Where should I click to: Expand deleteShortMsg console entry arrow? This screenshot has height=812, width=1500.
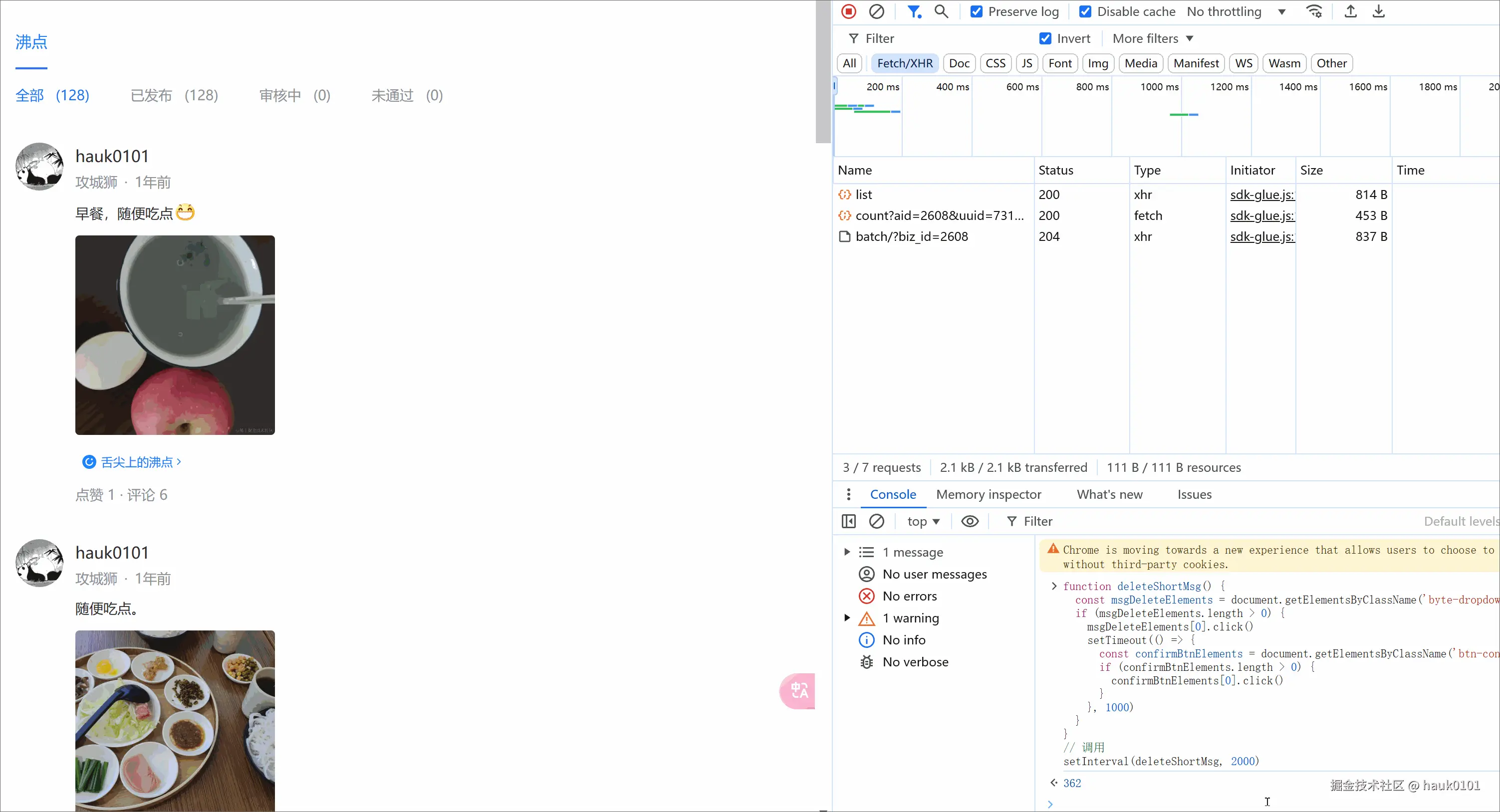point(1053,586)
